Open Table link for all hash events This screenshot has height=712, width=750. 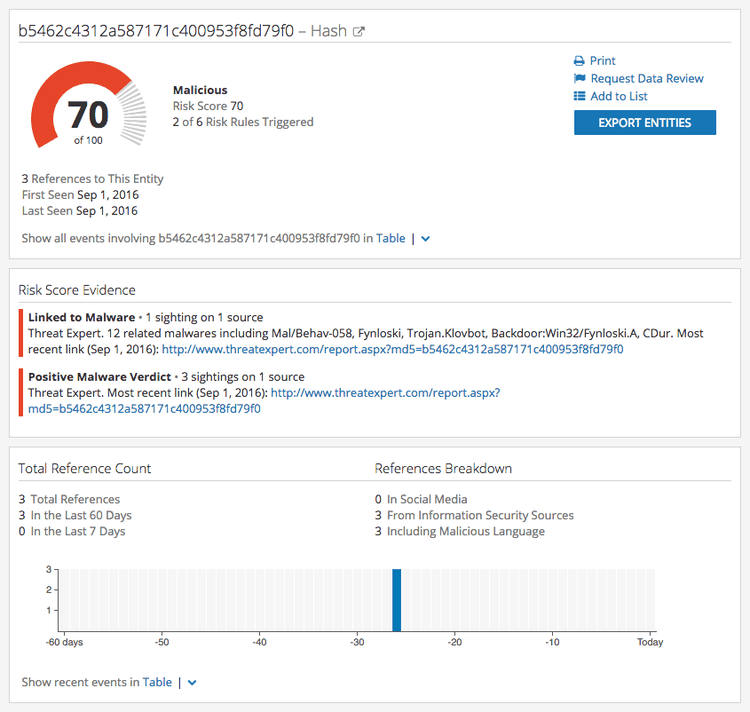[390, 239]
